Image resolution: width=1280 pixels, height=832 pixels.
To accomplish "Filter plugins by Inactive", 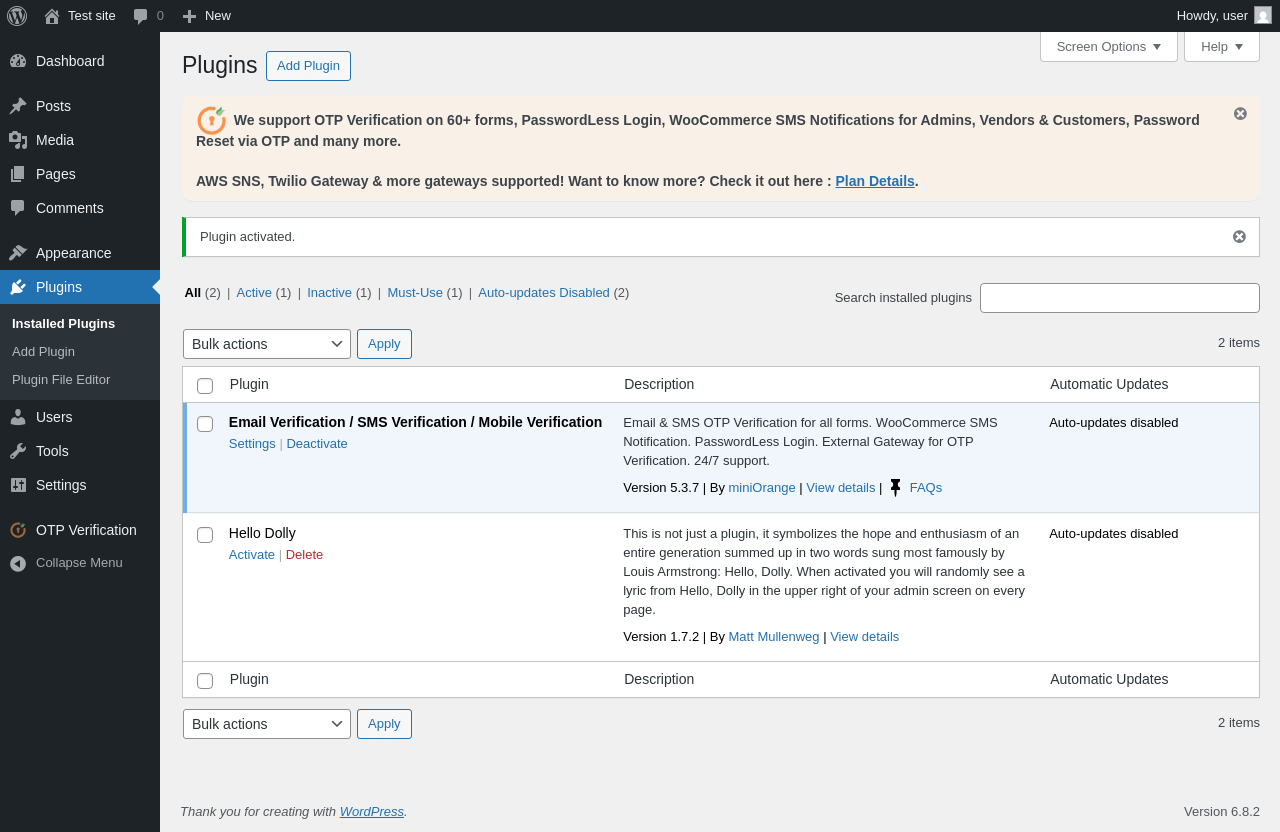I will [x=329, y=293].
